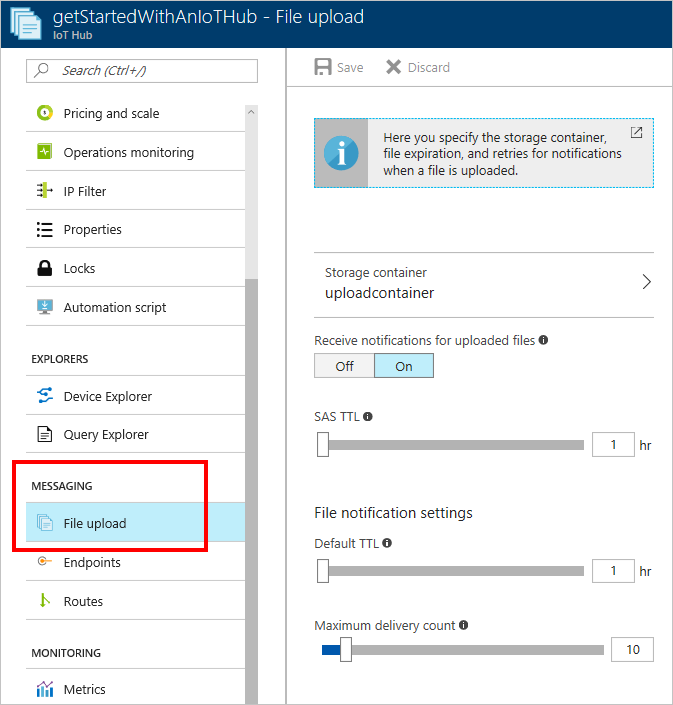Click the Default TTL hours input box
Image resolution: width=673 pixels, height=705 pixels.
click(x=613, y=571)
